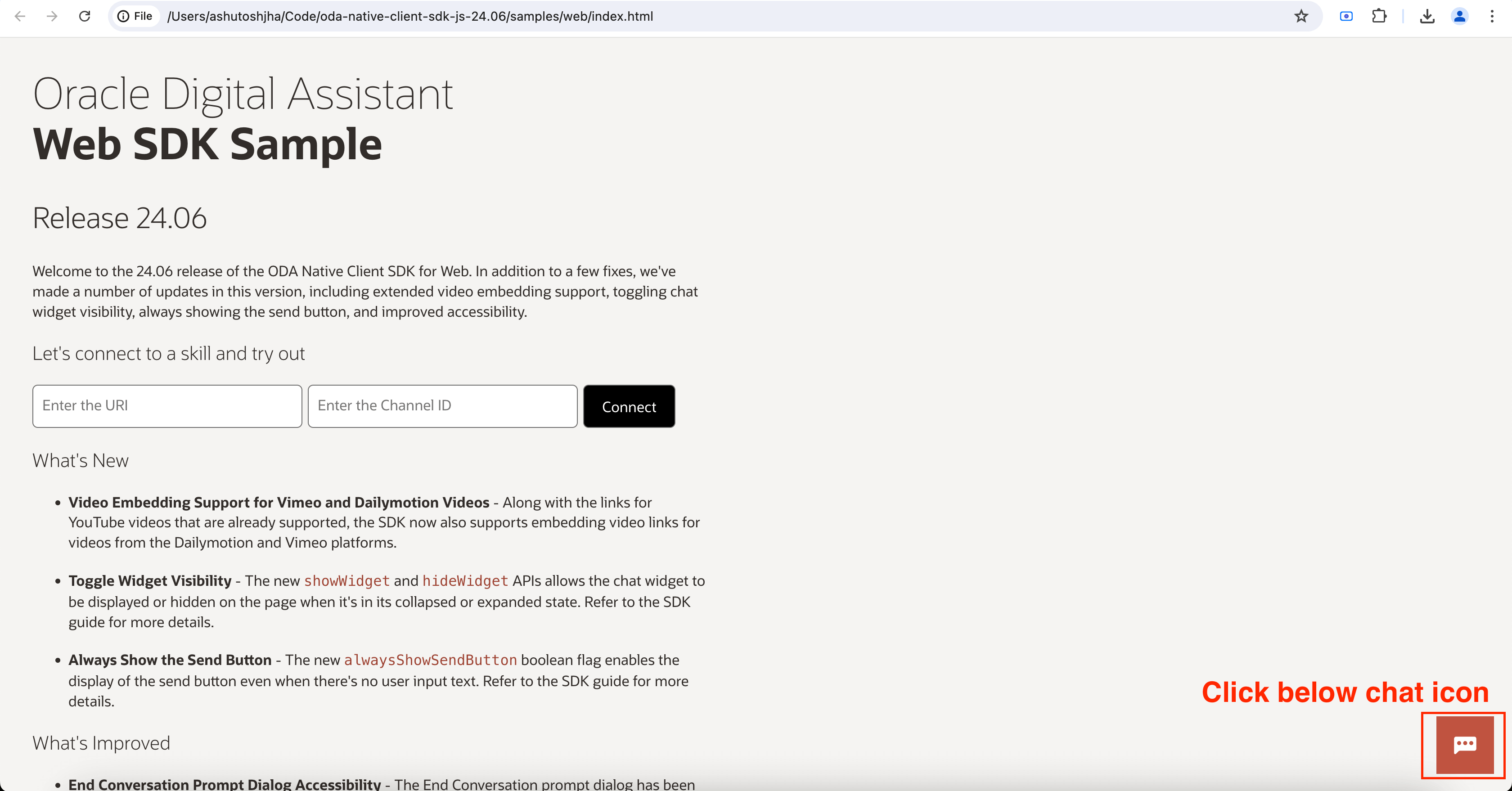Select the address bar URL
Viewport: 1512px width, 791px height.
(x=409, y=17)
